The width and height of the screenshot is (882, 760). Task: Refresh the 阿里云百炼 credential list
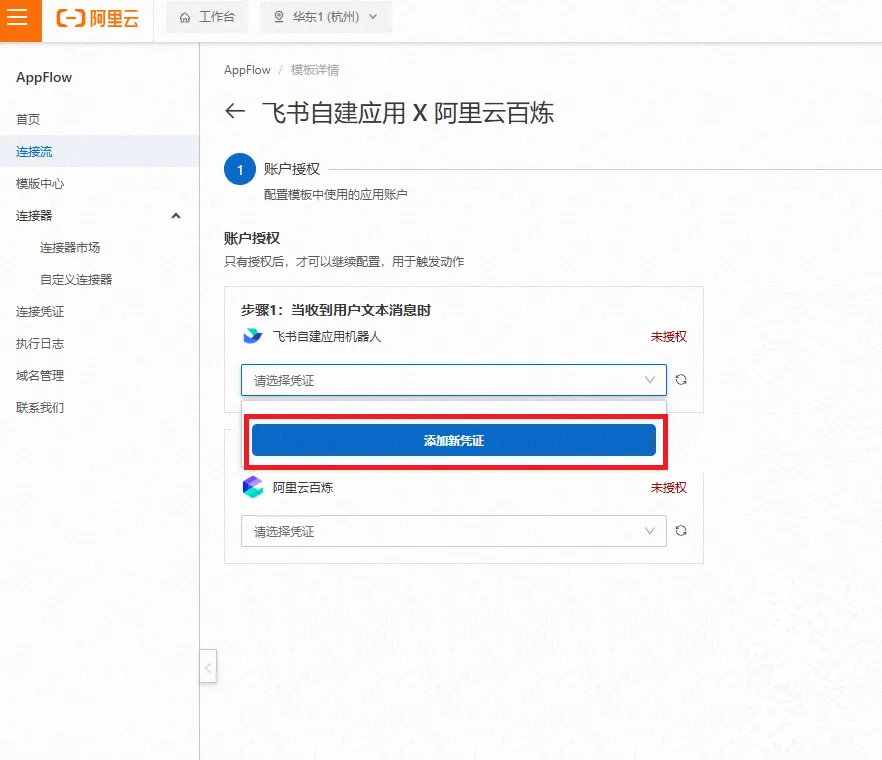(681, 530)
